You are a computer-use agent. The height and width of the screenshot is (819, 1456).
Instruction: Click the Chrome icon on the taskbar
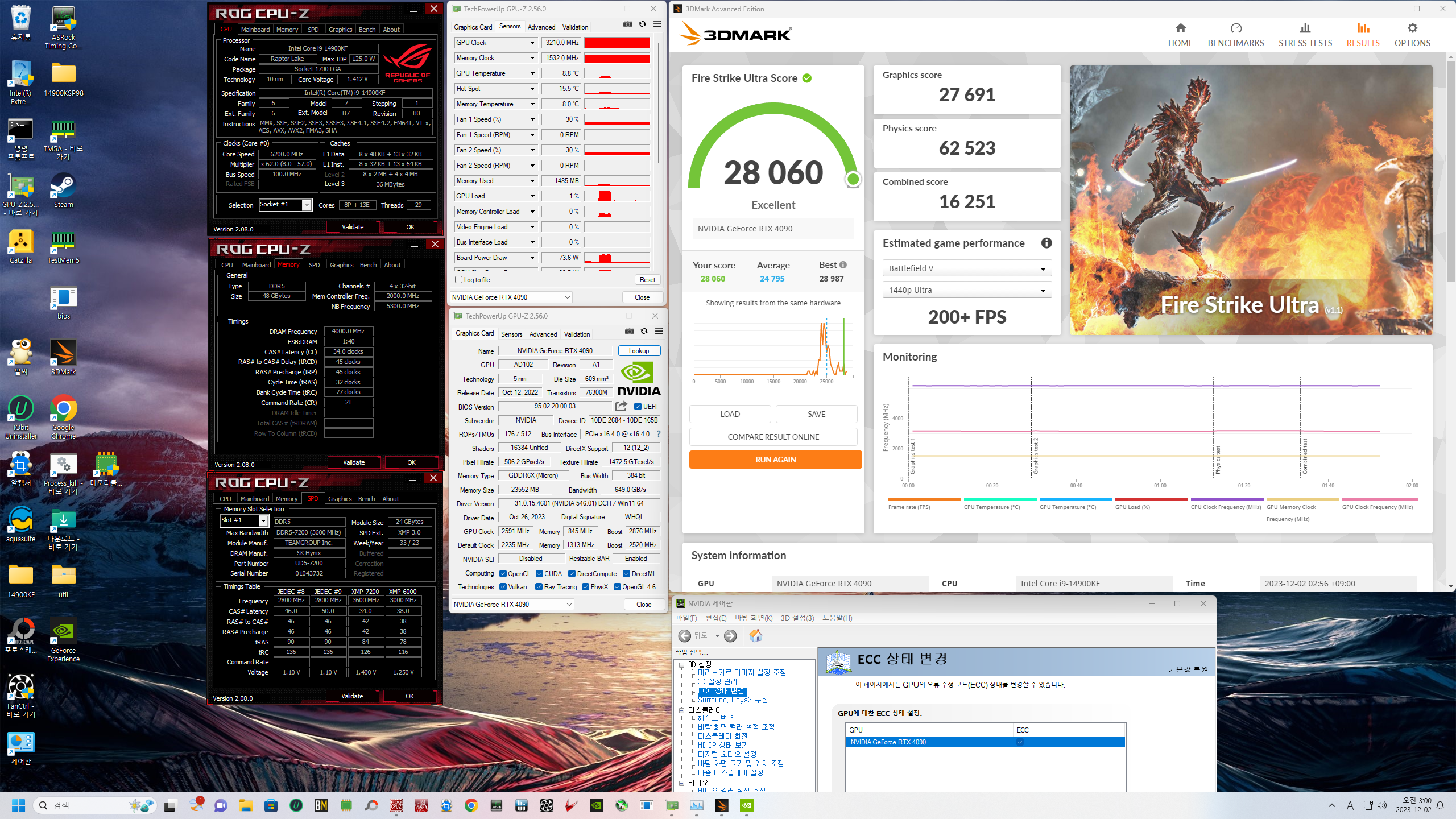click(471, 805)
